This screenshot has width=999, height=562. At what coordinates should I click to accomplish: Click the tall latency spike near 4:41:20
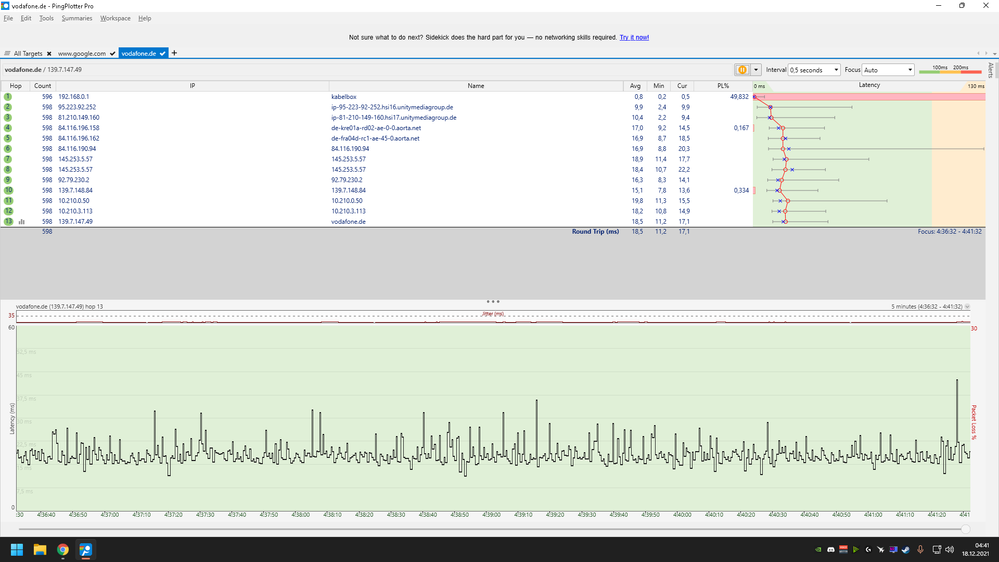click(x=956, y=411)
